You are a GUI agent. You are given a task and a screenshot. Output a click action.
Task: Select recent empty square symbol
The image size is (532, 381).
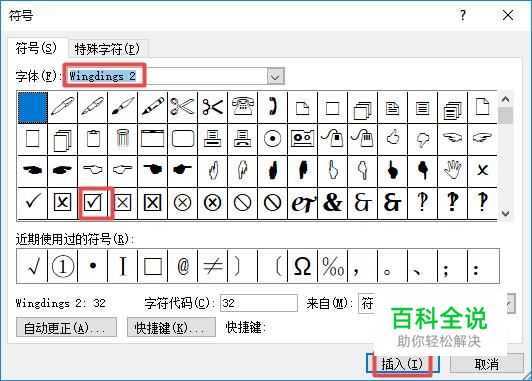(152, 266)
